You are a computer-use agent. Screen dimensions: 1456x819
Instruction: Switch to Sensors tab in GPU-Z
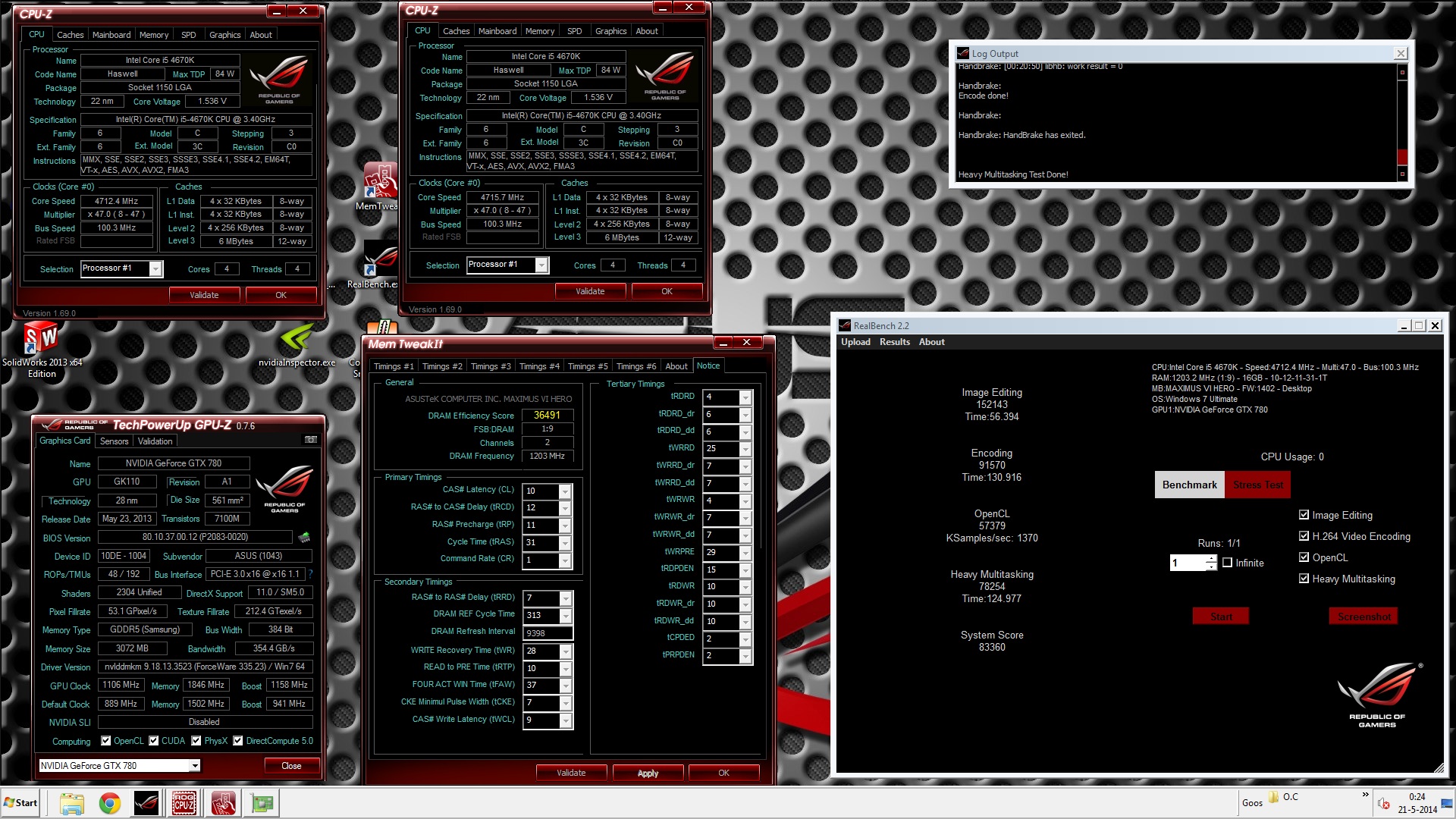coord(114,441)
